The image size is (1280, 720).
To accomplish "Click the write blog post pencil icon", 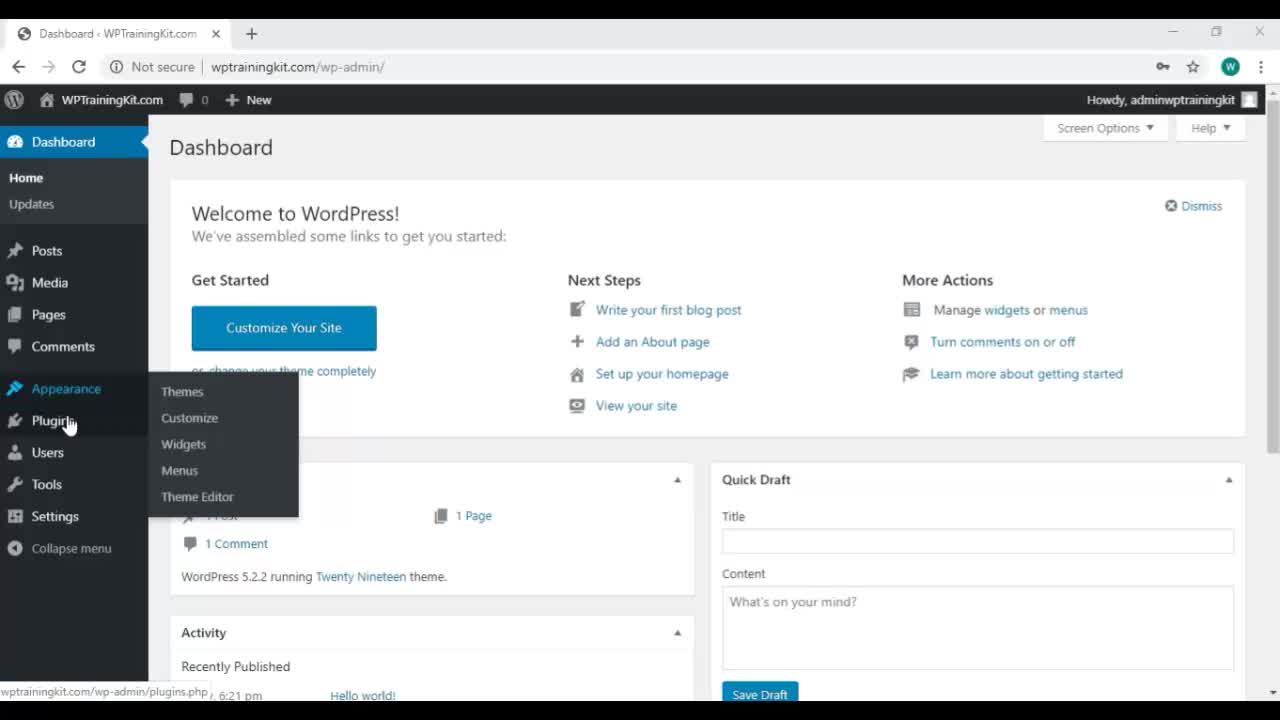I will click(577, 310).
